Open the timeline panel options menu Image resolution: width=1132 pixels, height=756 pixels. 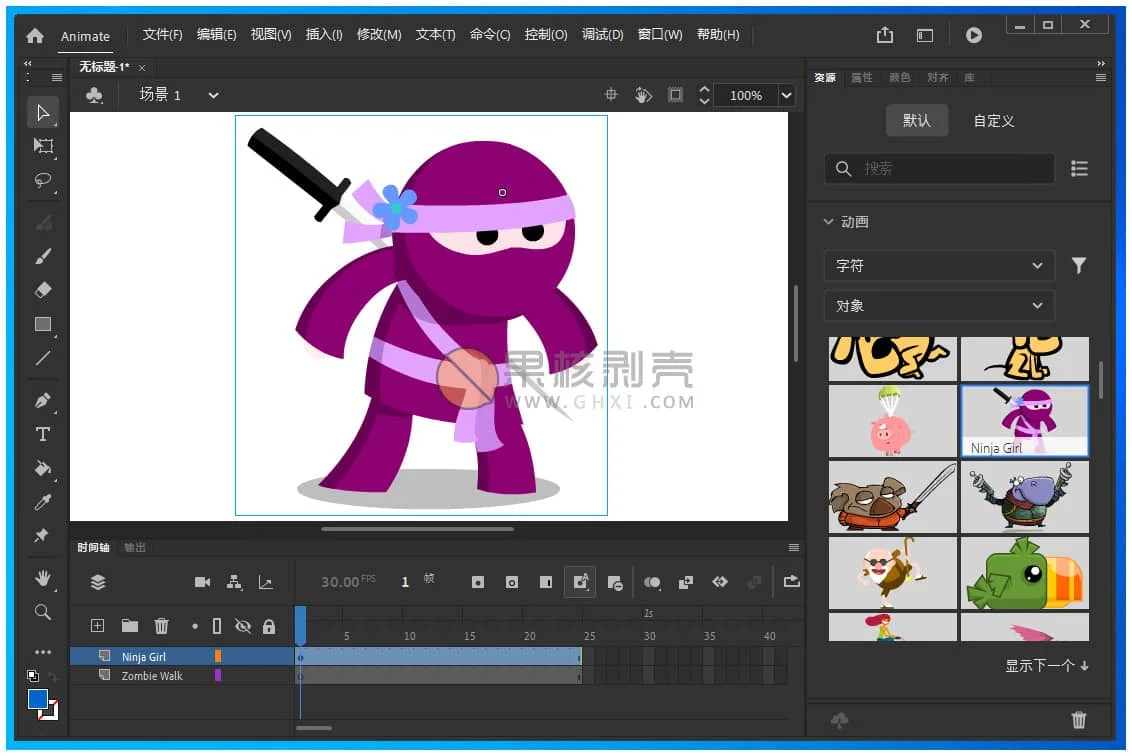click(x=793, y=547)
